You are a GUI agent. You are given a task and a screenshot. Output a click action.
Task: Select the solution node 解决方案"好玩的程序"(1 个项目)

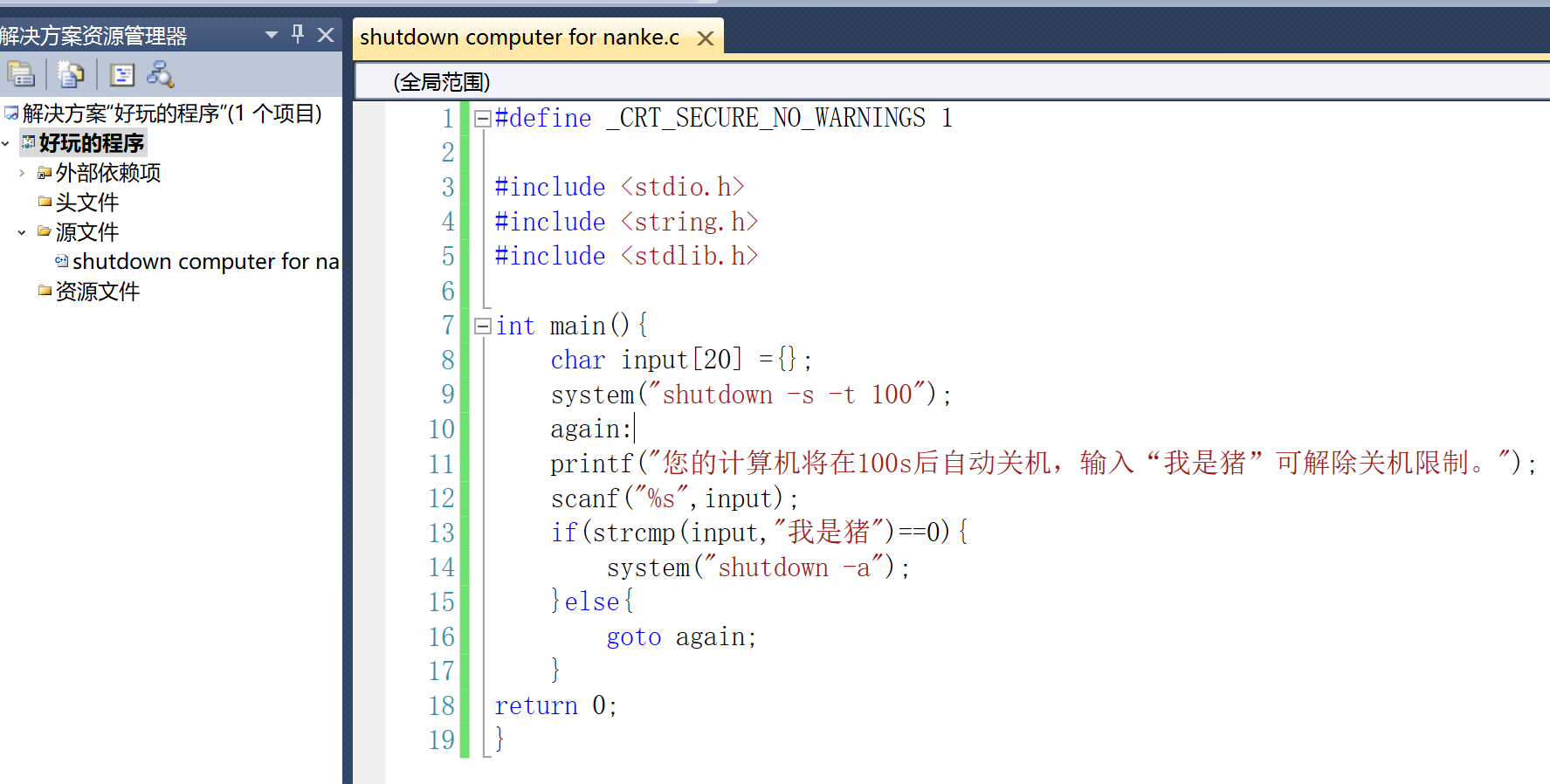[x=172, y=113]
